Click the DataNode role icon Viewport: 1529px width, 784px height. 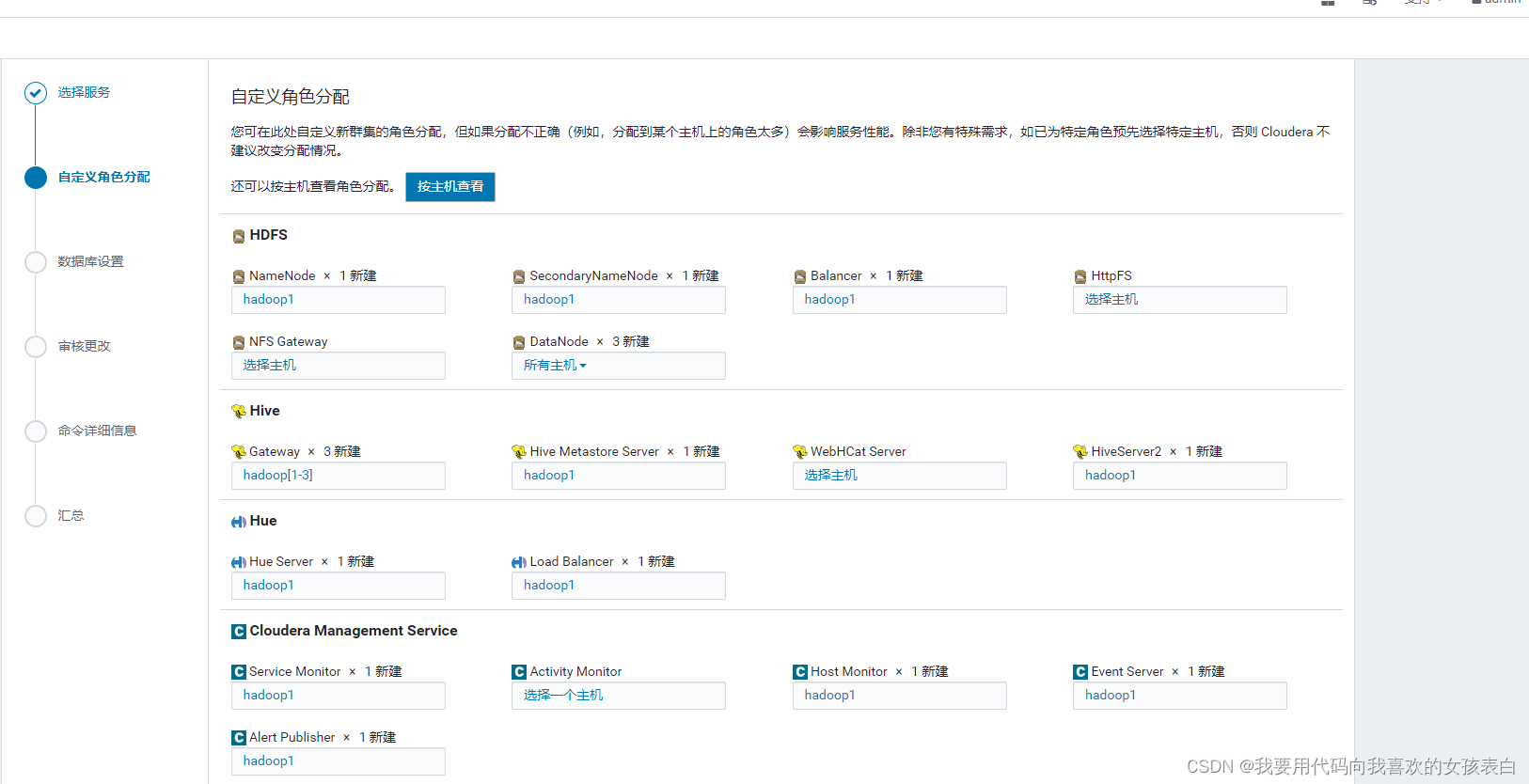[x=519, y=342]
